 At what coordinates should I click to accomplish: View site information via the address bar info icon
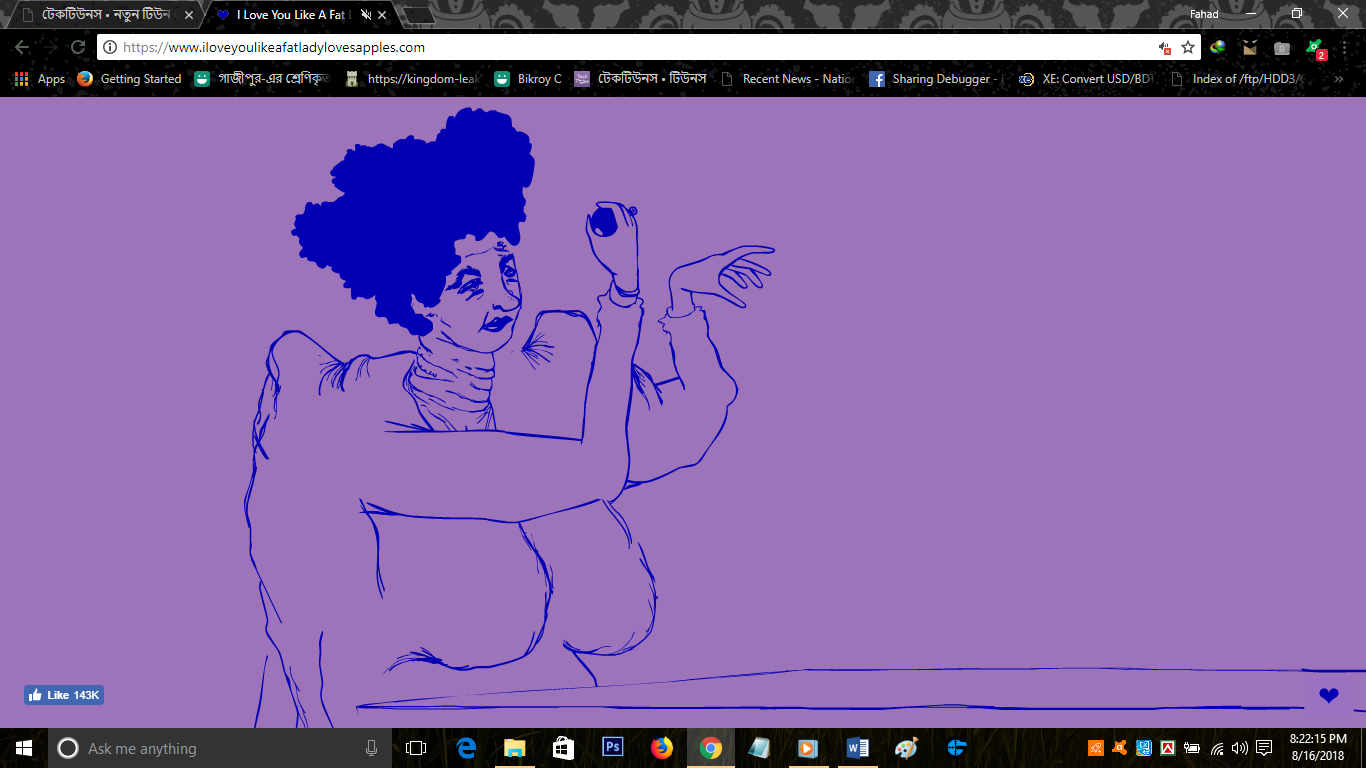tap(110, 47)
